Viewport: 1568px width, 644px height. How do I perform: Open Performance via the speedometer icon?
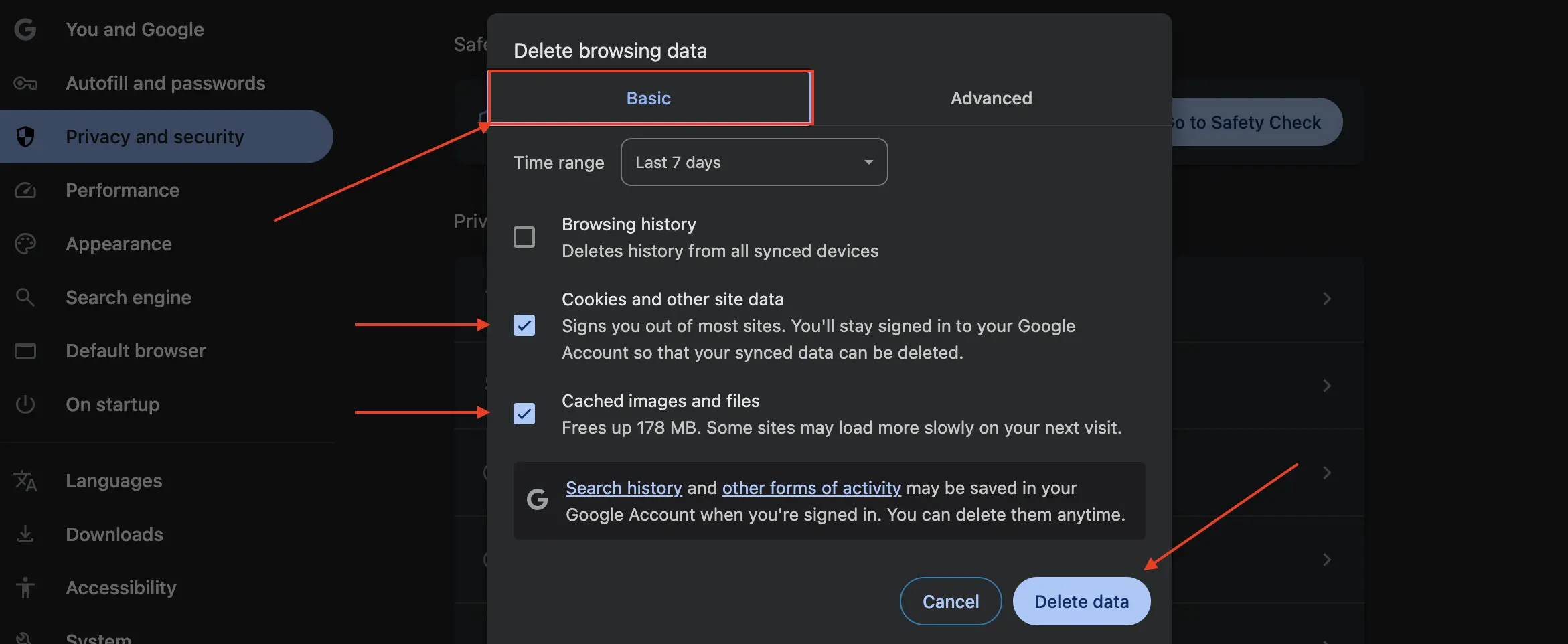(25, 190)
